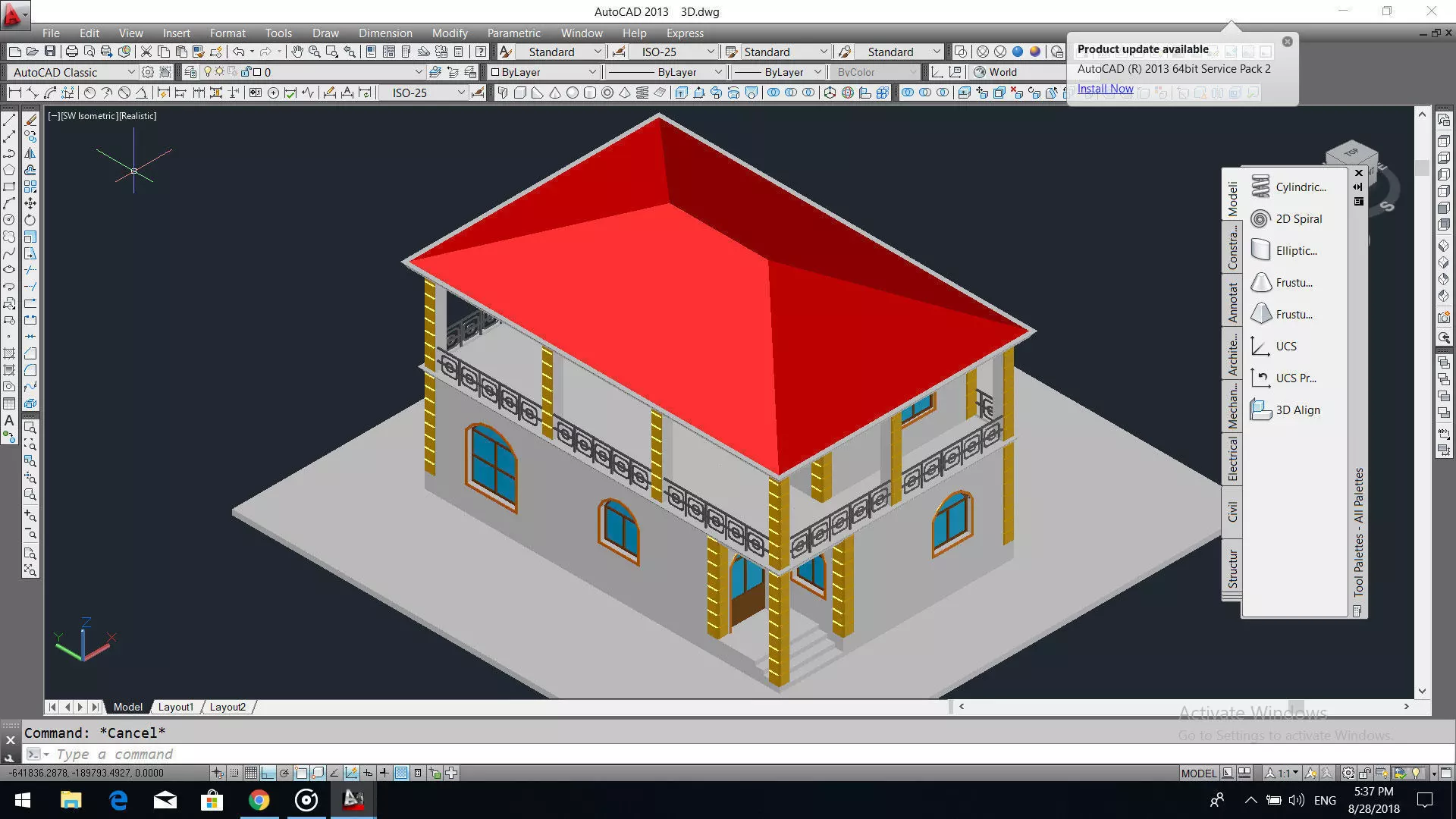Create a Cone solid from Modeling toolbar
The width and height of the screenshot is (1456, 819).
point(555,93)
